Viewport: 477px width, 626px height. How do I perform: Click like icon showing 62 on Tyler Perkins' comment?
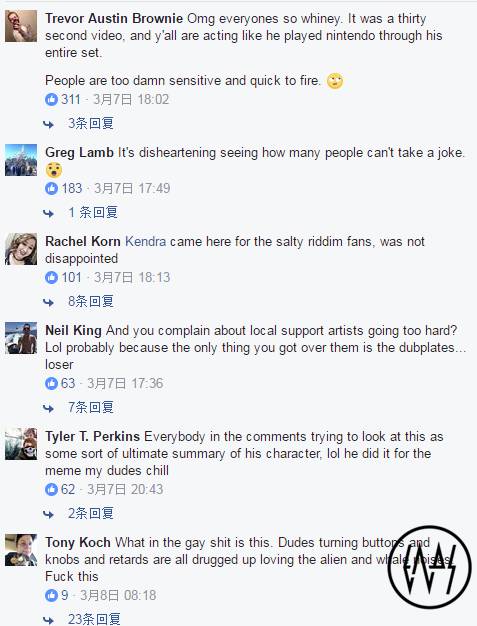click(51, 489)
